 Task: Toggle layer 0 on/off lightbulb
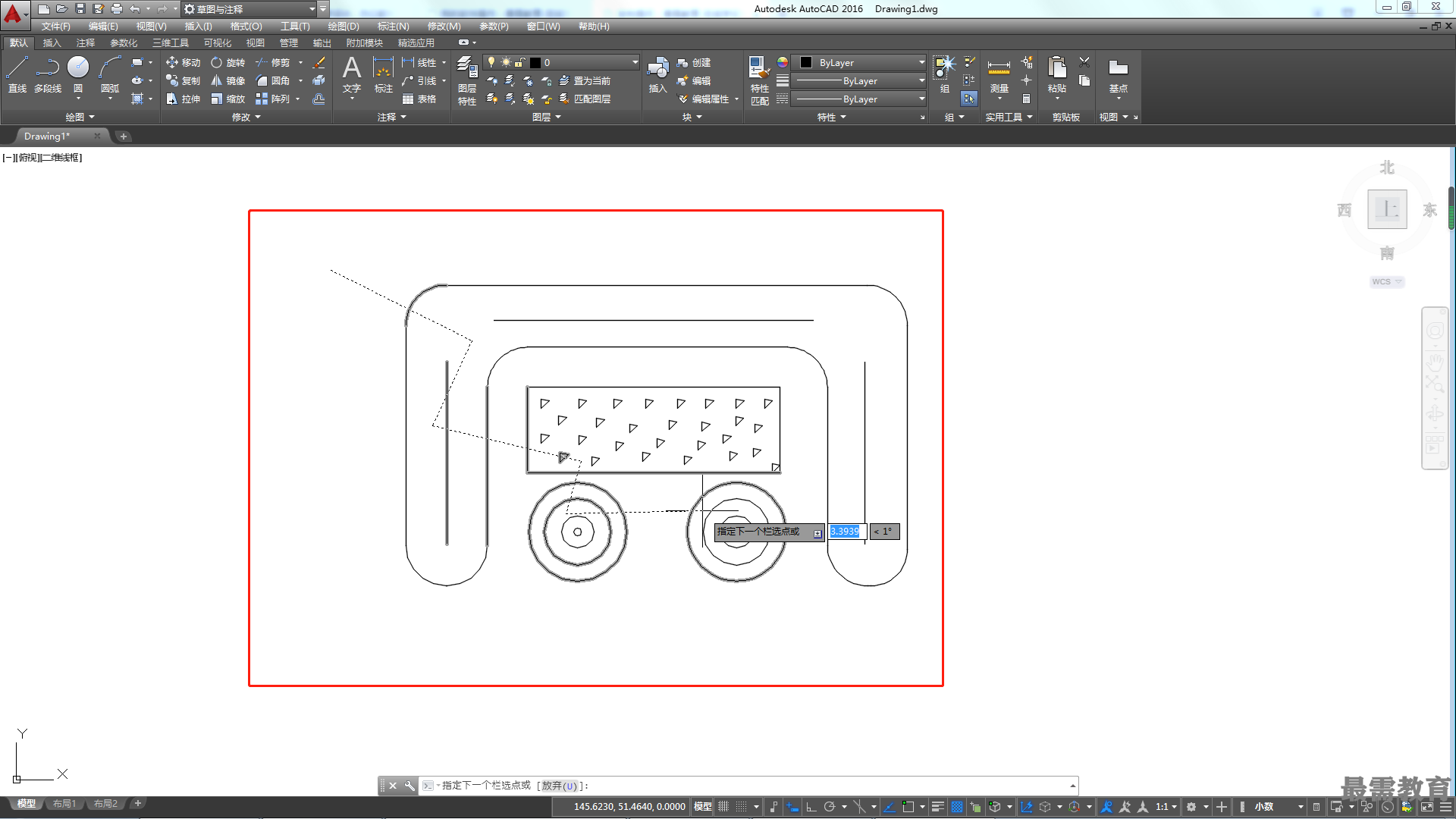(491, 62)
